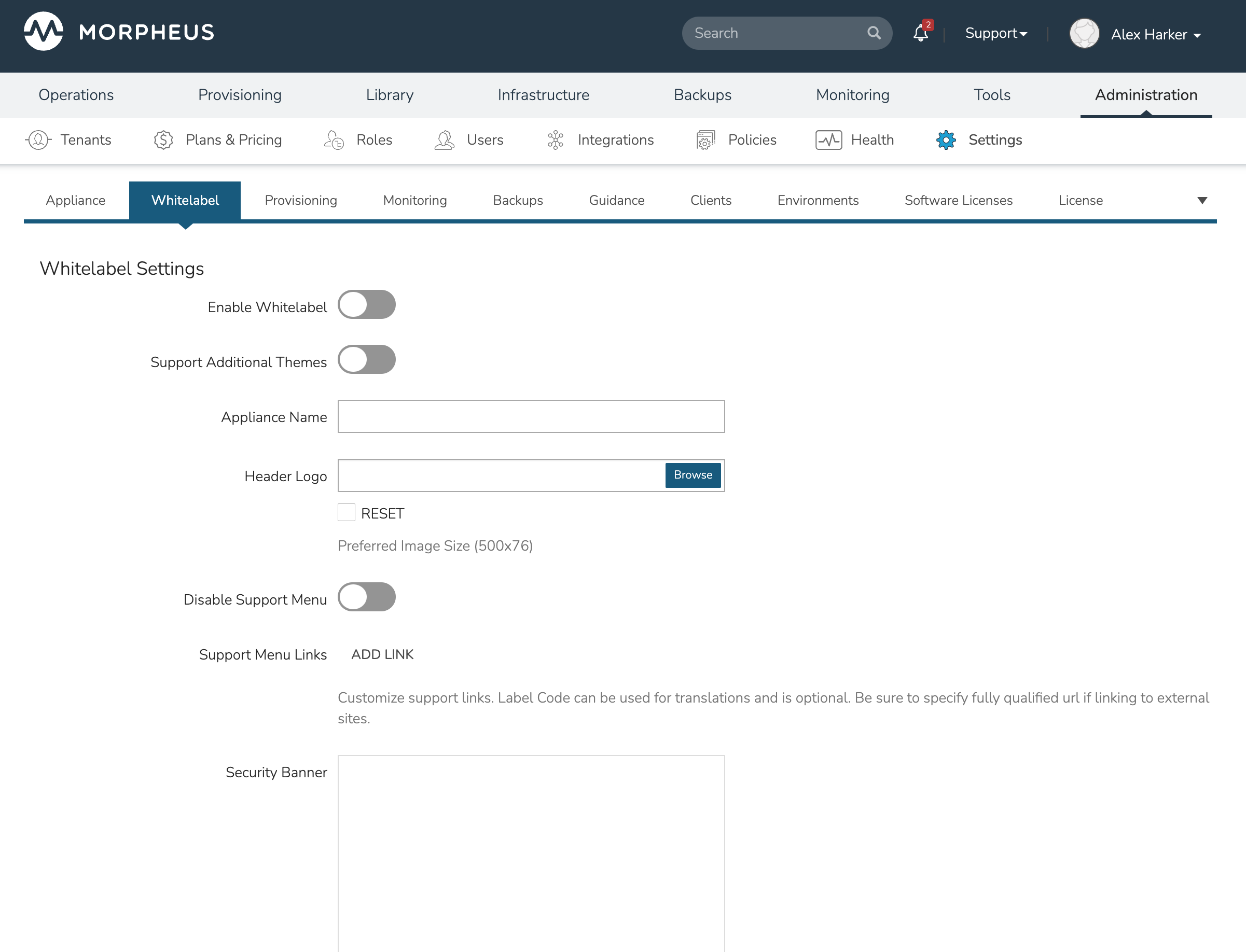Click the Roles icon
Viewport: 1246px width, 952px height.
tap(334, 140)
